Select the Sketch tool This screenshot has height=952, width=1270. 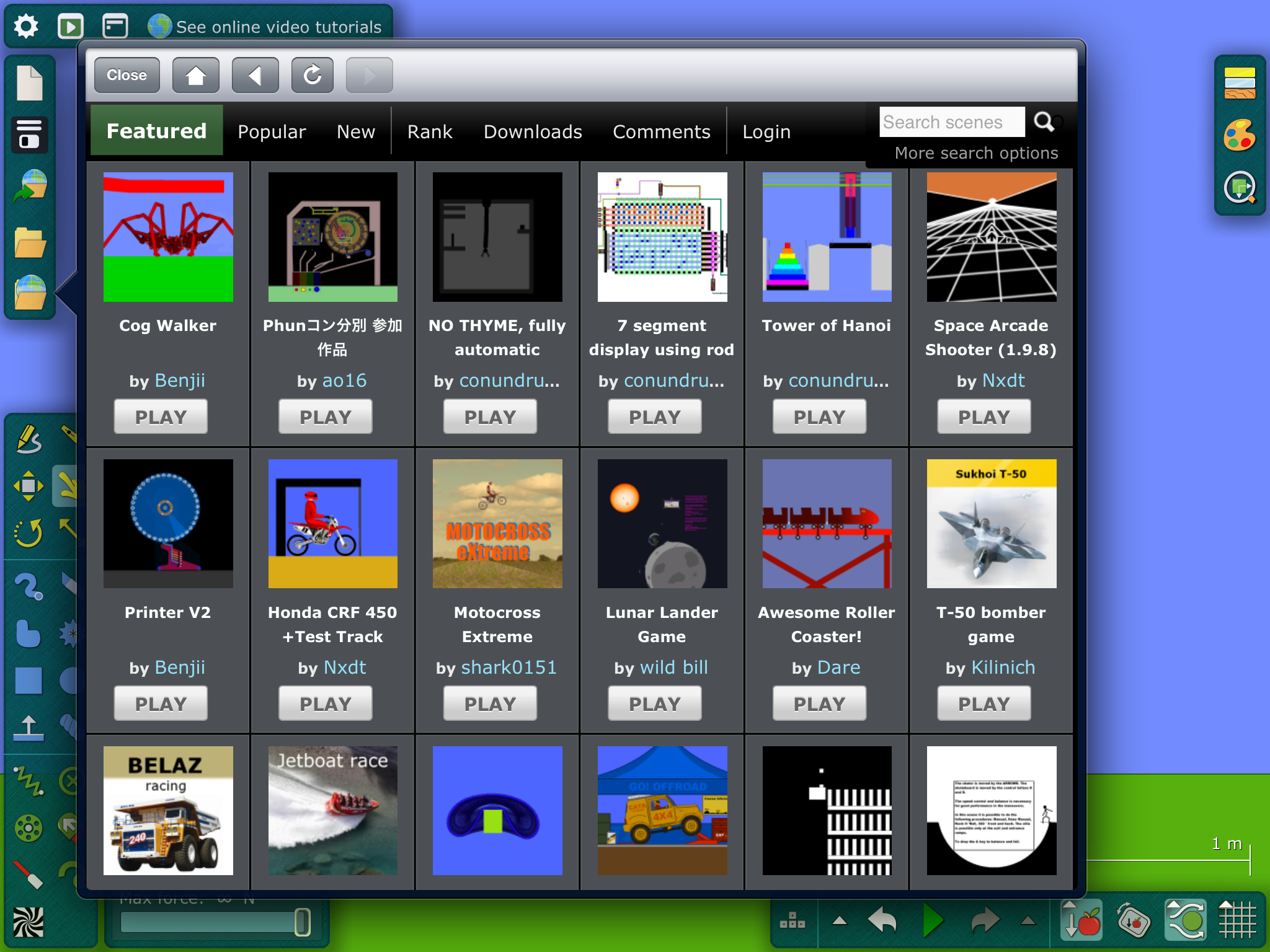click(x=29, y=439)
